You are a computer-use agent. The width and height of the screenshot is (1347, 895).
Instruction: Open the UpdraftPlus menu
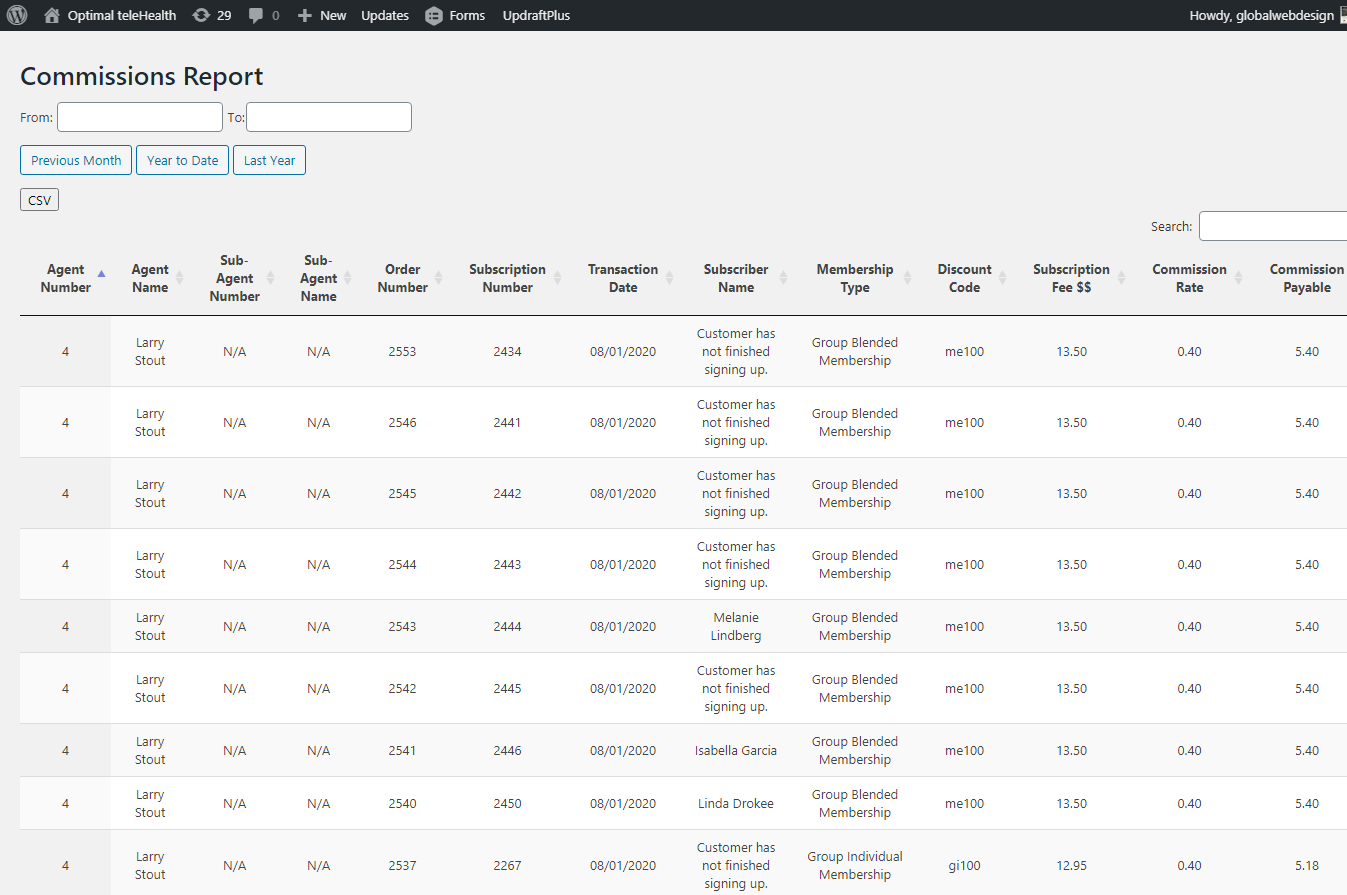pos(536,15)
